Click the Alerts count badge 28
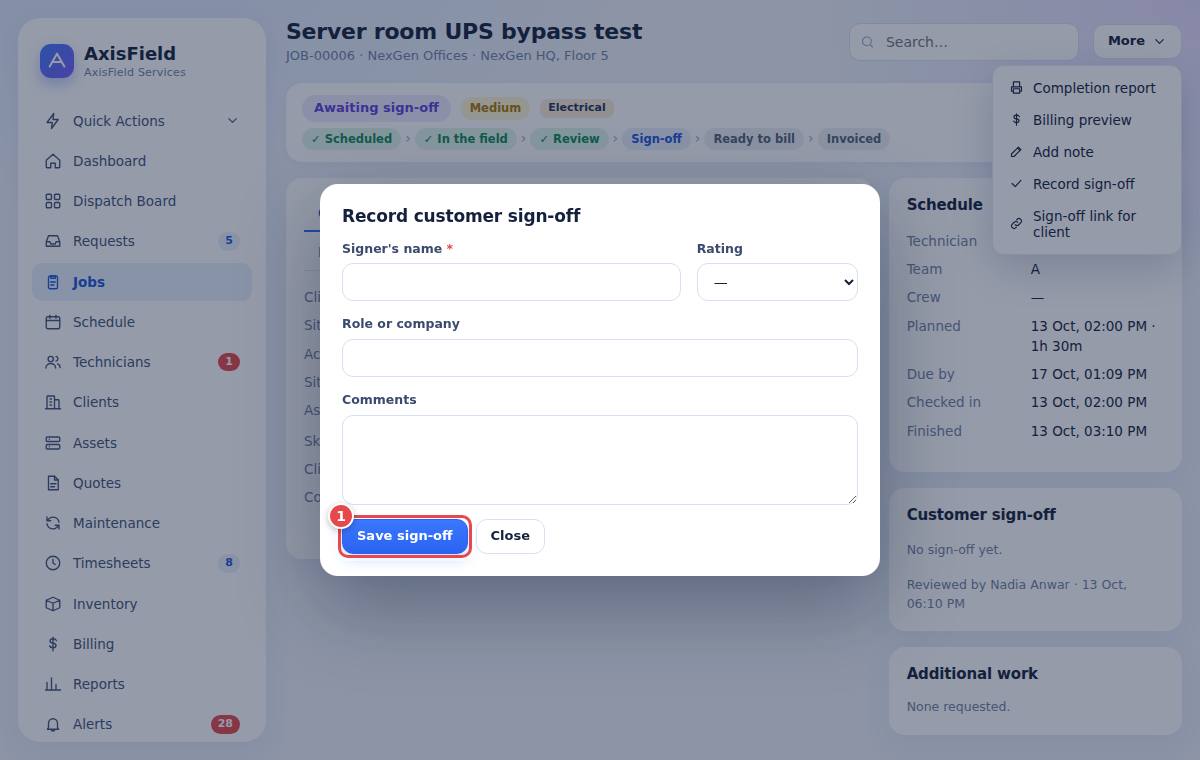Image resolution: width=1200 pixels, height=760 pixels. 225,724
